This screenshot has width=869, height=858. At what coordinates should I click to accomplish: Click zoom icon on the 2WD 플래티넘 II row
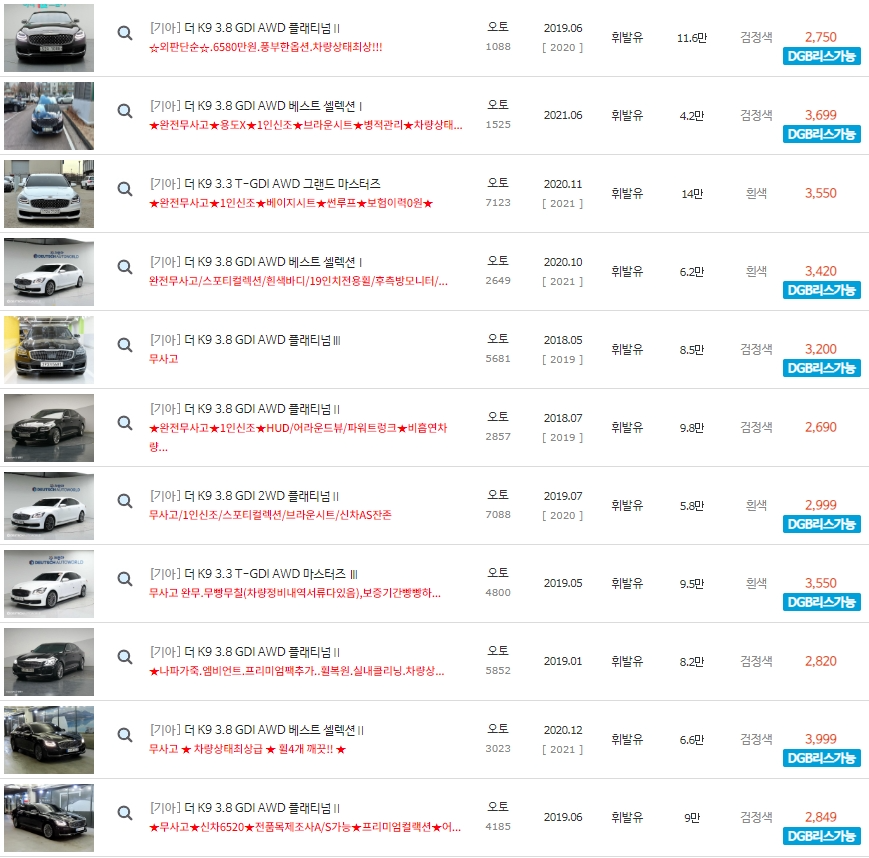click(124, 500)
